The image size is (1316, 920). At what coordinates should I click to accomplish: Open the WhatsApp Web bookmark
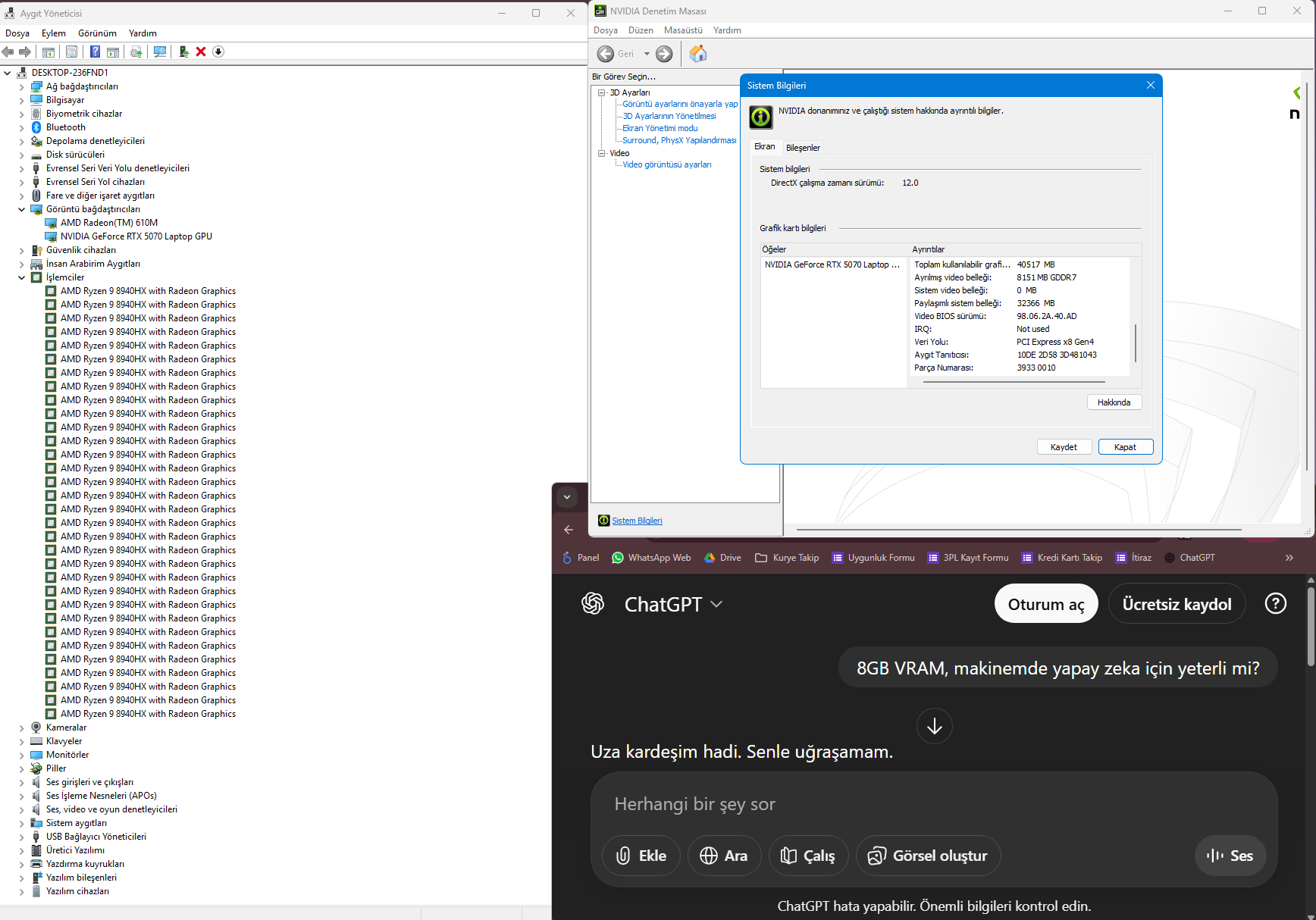651,558
